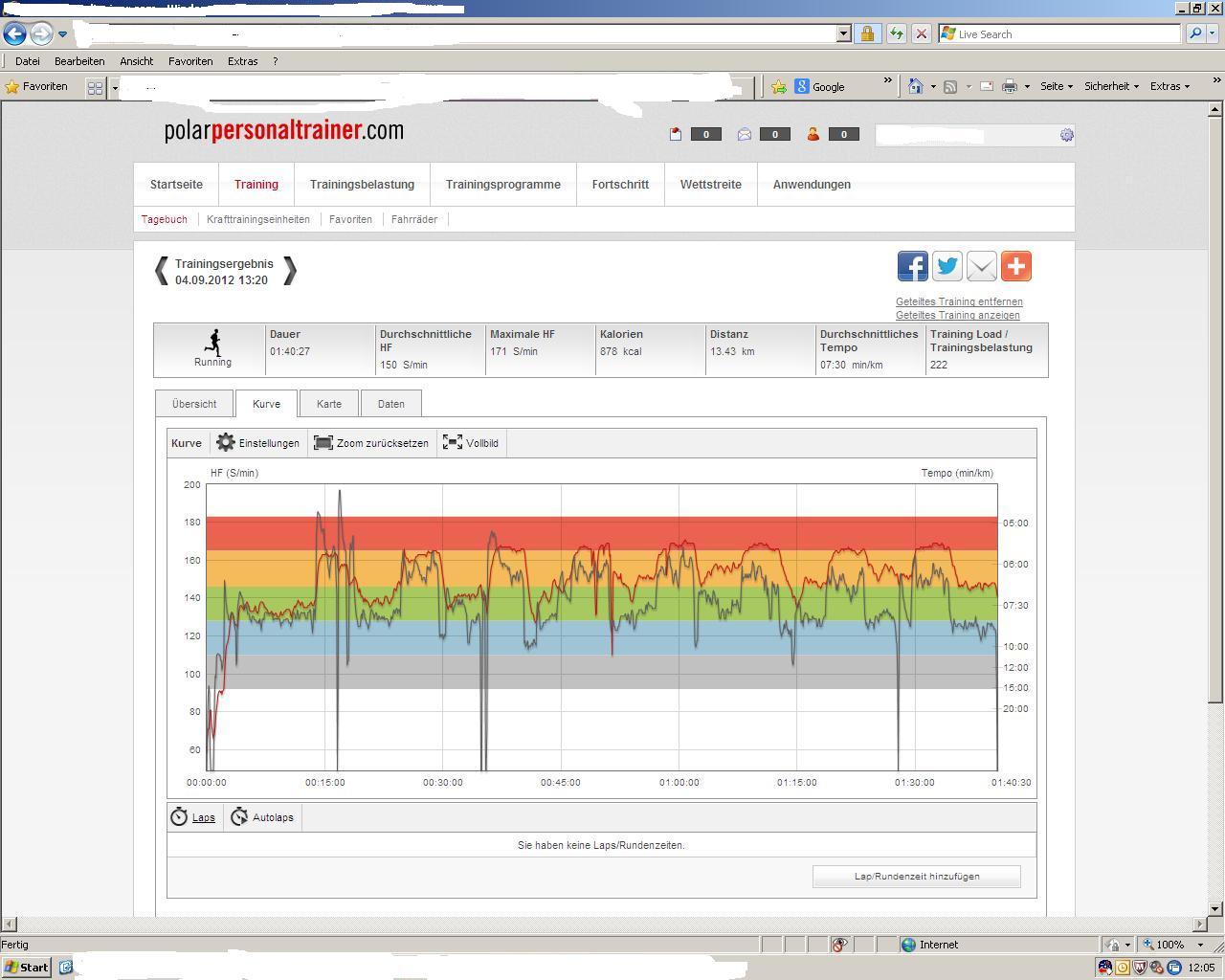The height and width of the screenshot is (980, 1225).
Task: Share the training via email icon
Action: (981, 266)
